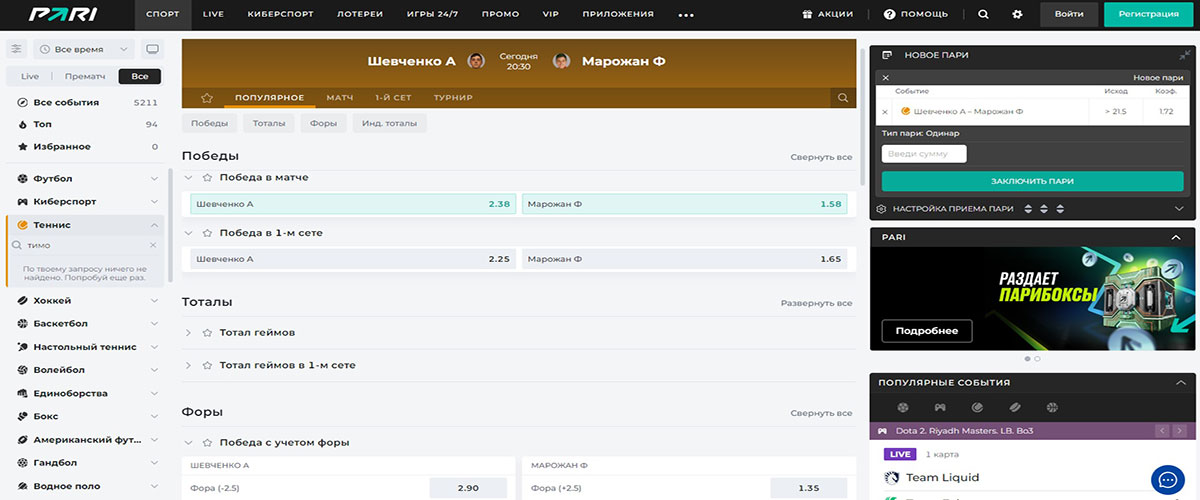1200x500 pixels.
Task: Toggle Марожан Ф match win odds 1.58
Action: 685,204
